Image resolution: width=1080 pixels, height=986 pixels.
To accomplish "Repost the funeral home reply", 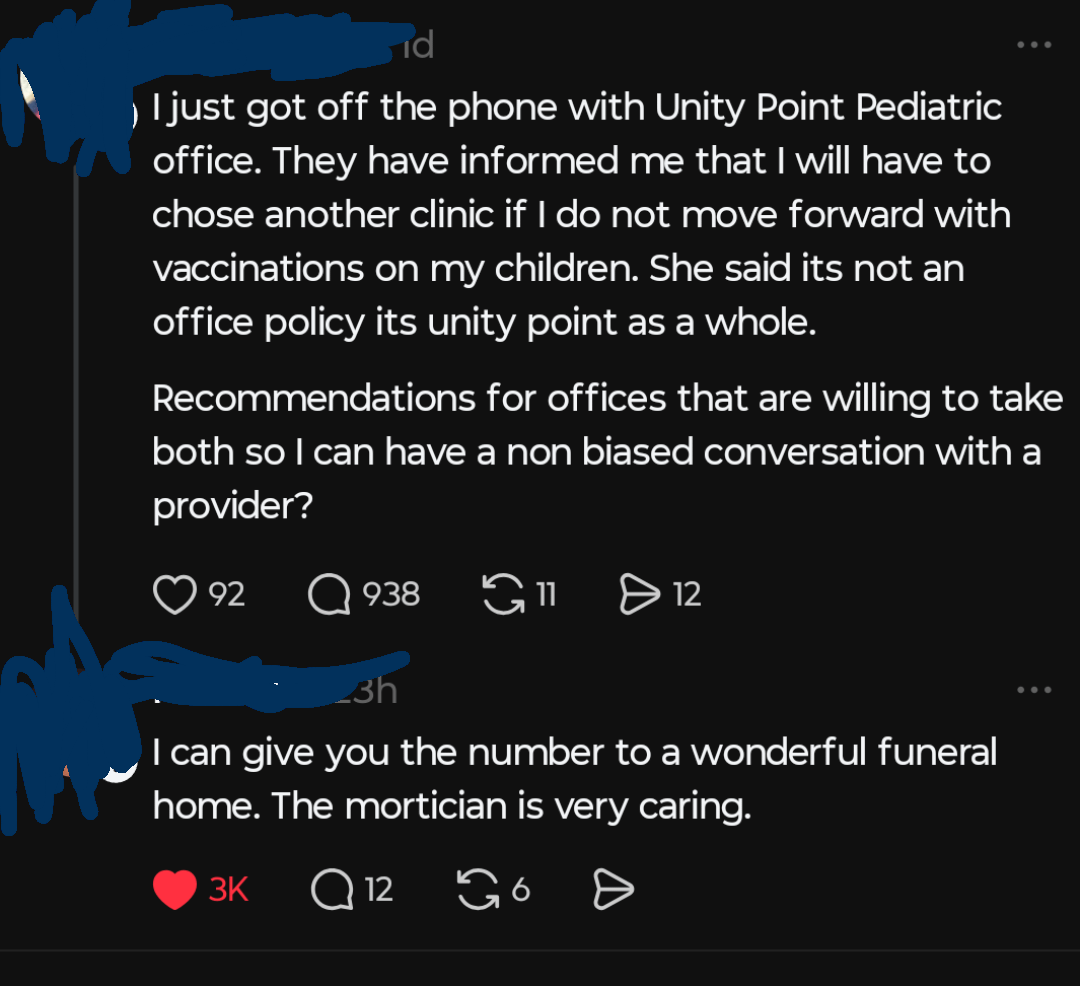I will (x=477, y=889).
